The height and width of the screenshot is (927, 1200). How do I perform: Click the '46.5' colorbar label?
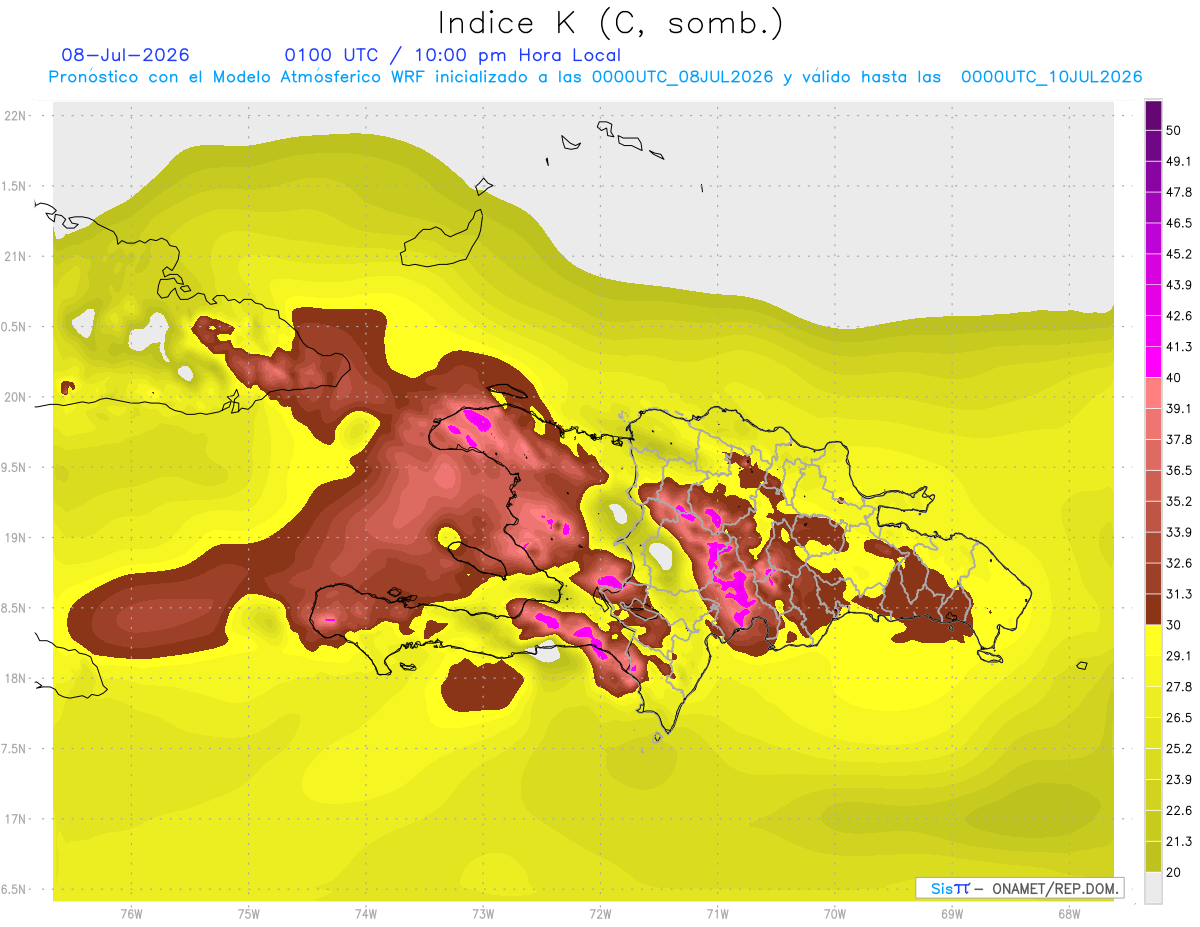tap(1179, 223)
